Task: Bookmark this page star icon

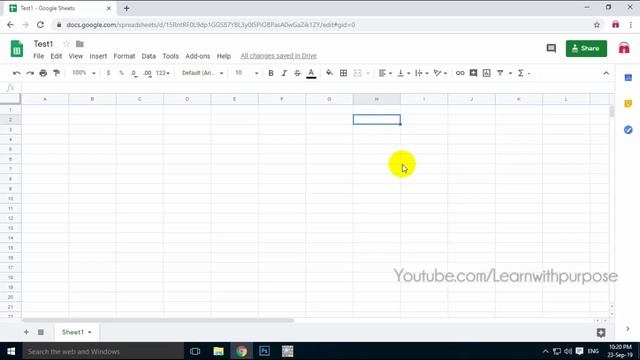Action: tap(597, 25)
